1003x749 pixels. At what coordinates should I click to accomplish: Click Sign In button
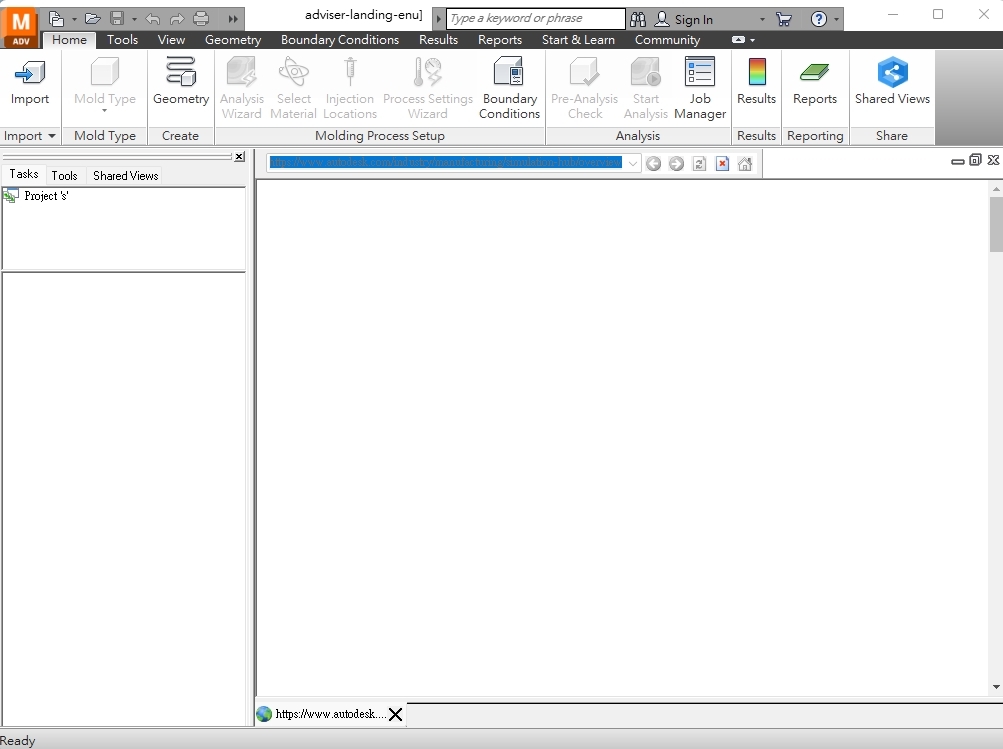click(684, 19)
